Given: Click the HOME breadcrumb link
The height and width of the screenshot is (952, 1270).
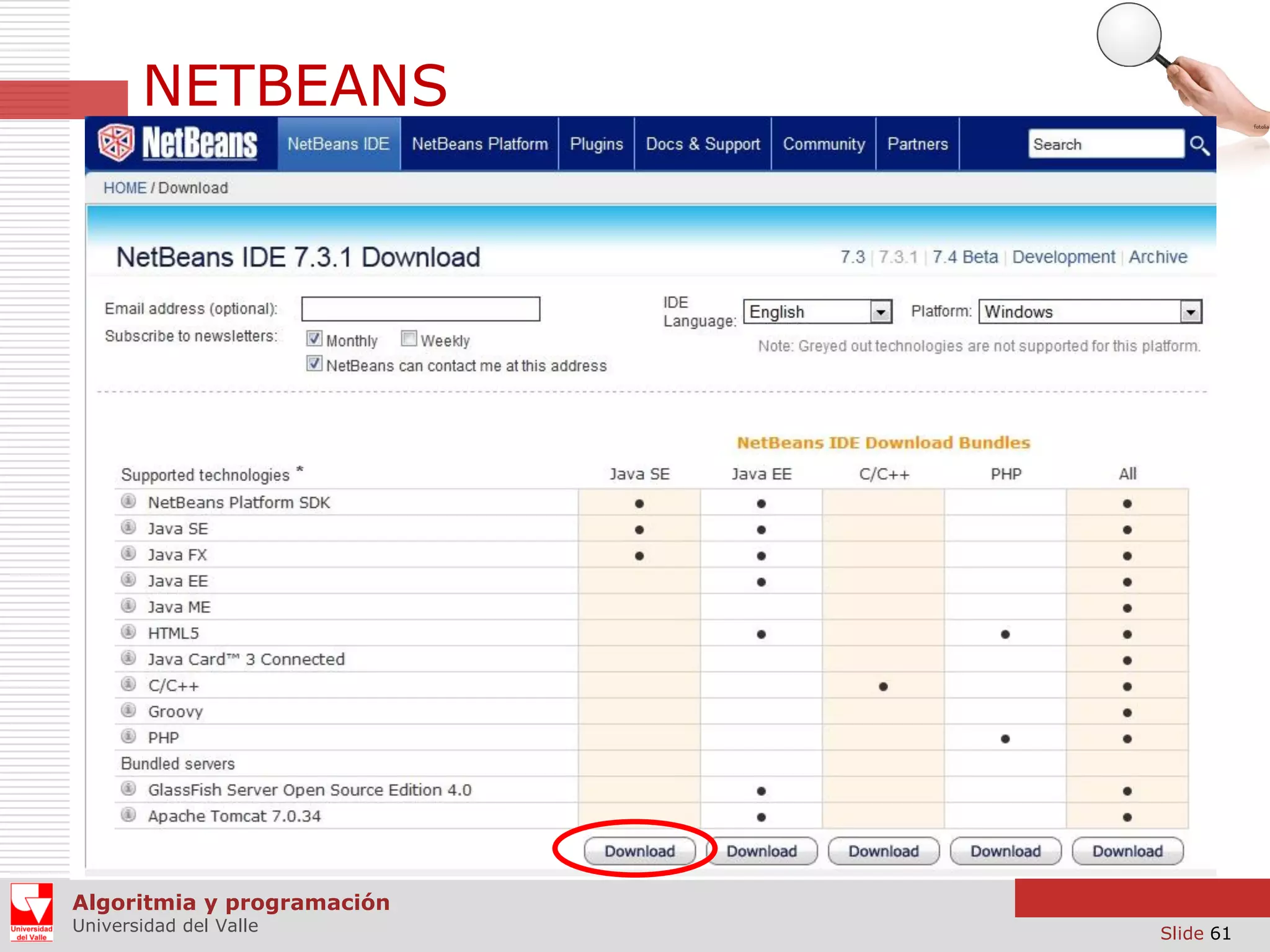Looking at the screenshot, I should coord(125,188).
